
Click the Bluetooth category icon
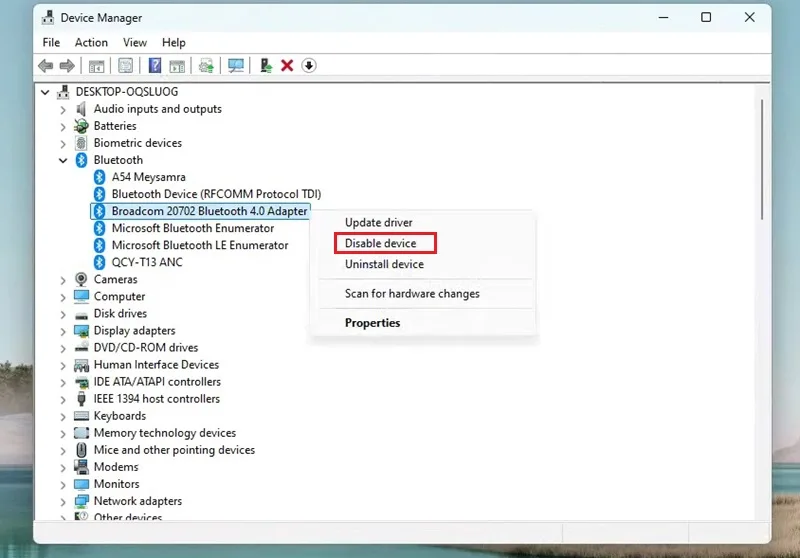click(x=81, y=160)
